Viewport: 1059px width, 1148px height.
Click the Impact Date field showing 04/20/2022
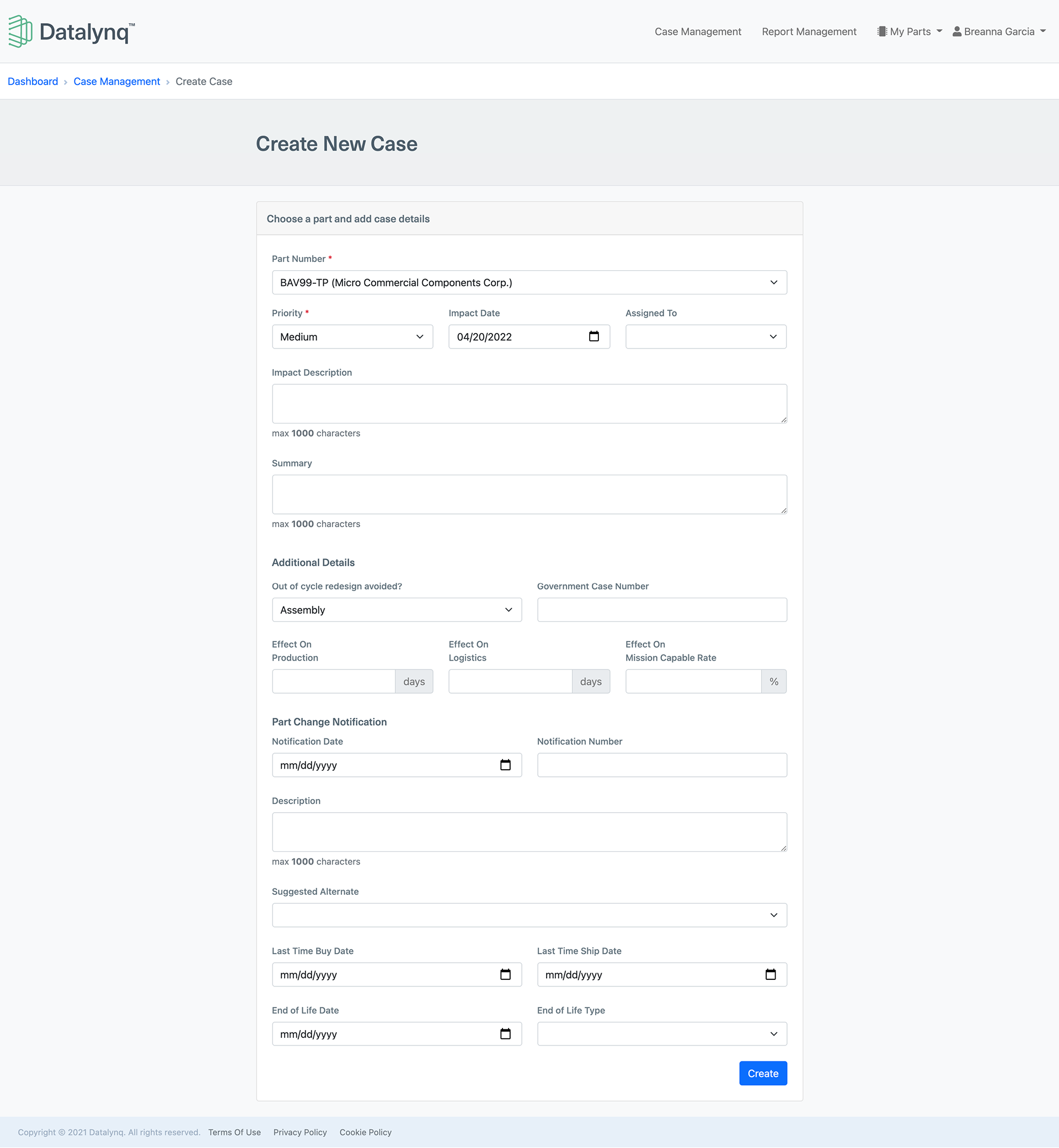[x=529, y=337]
